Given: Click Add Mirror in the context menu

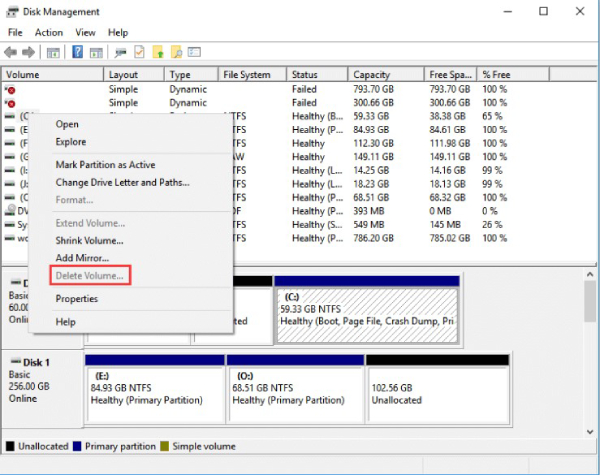Looking at the screenshot, I should (x=82, y=258).
